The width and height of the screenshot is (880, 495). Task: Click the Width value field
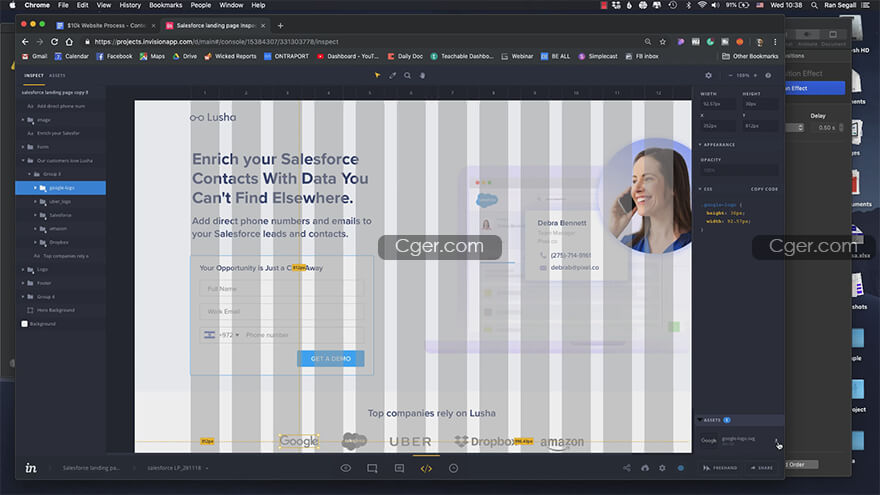coord(717,104)
